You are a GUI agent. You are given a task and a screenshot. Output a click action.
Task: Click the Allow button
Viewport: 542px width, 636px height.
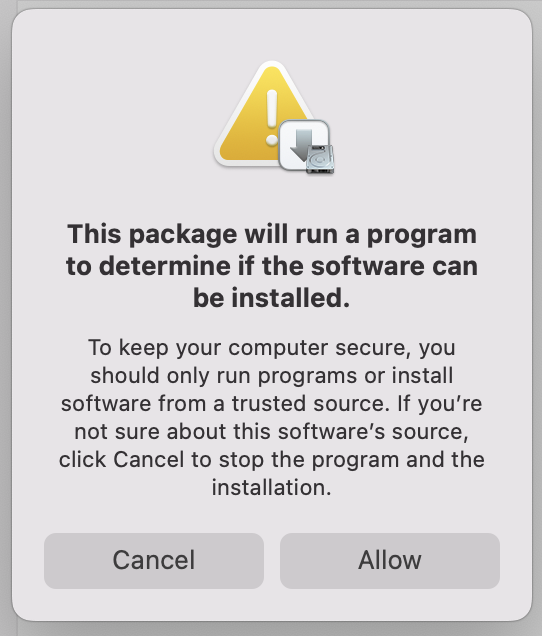(x=389, y=561)
